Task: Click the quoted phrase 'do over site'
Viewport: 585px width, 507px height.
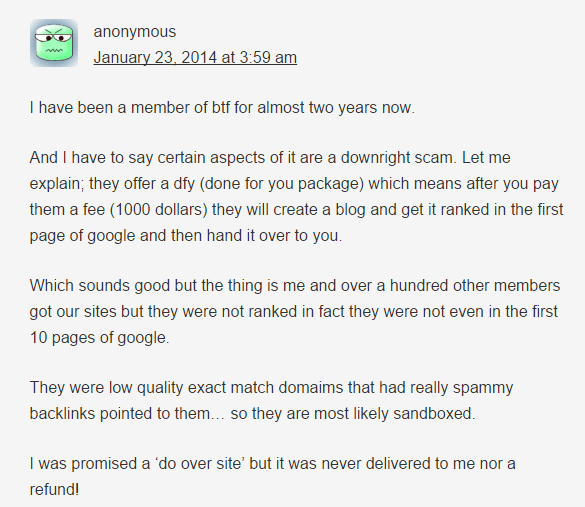Action: pyautogui.click(x=199, y=464)
